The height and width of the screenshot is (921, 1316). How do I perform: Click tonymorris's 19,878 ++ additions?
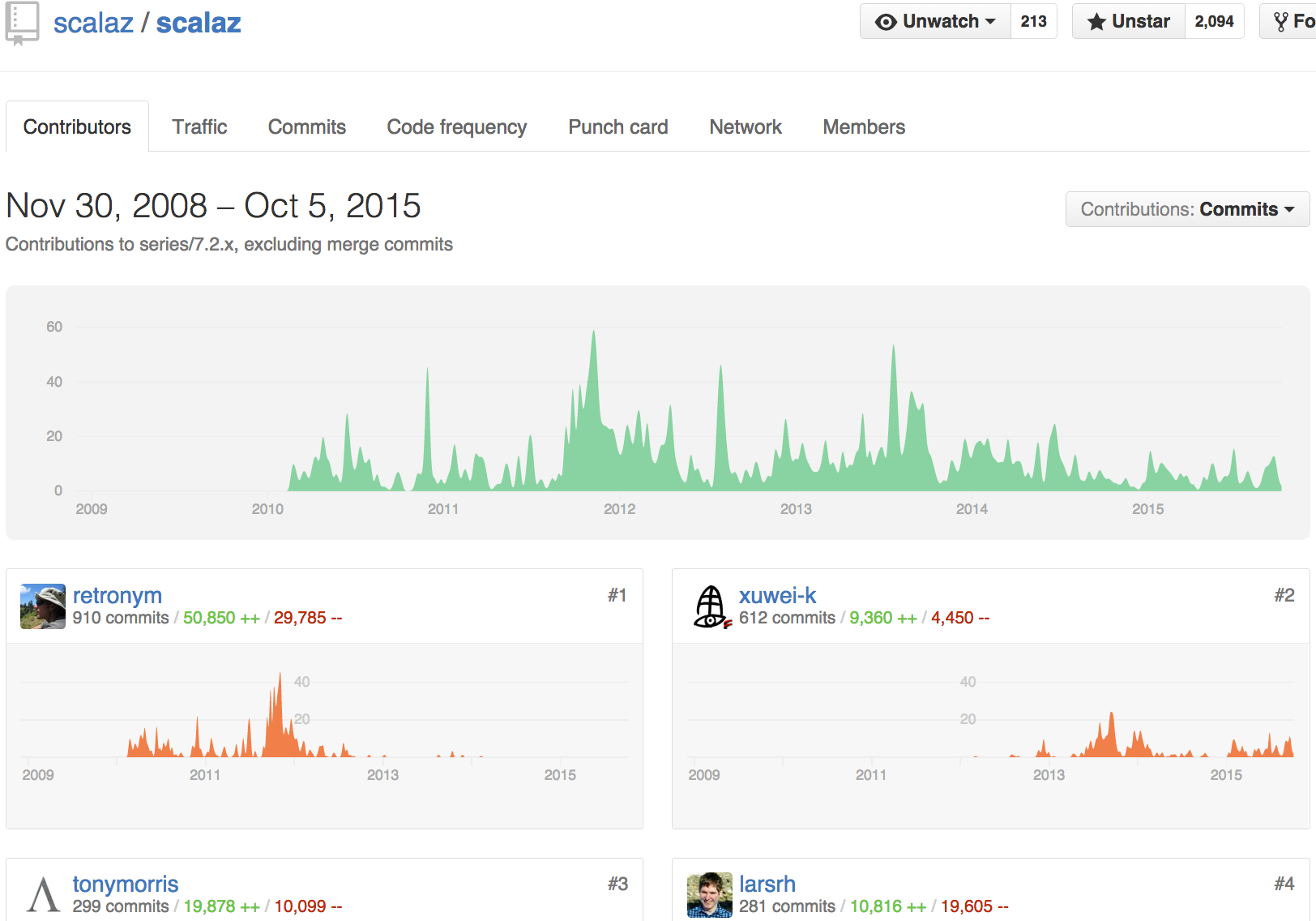coord(221,906)
